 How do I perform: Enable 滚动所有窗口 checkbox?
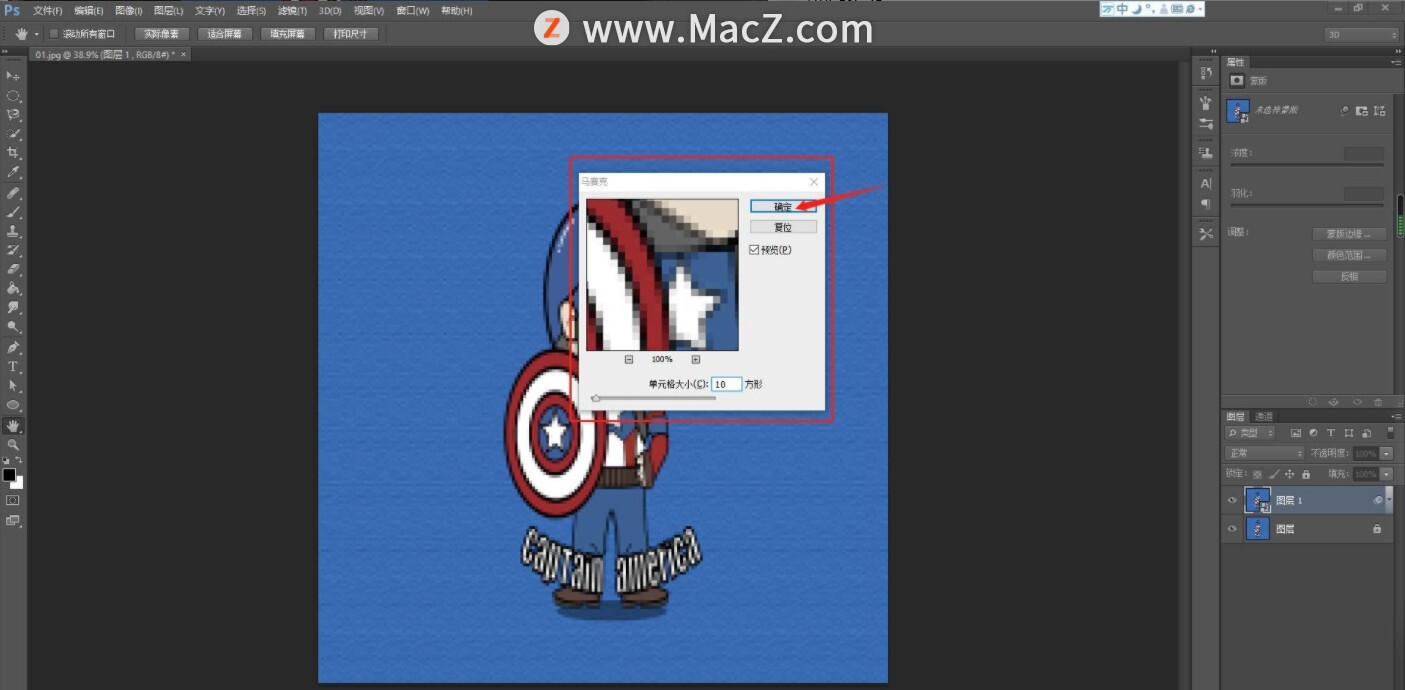coord(53,34)
